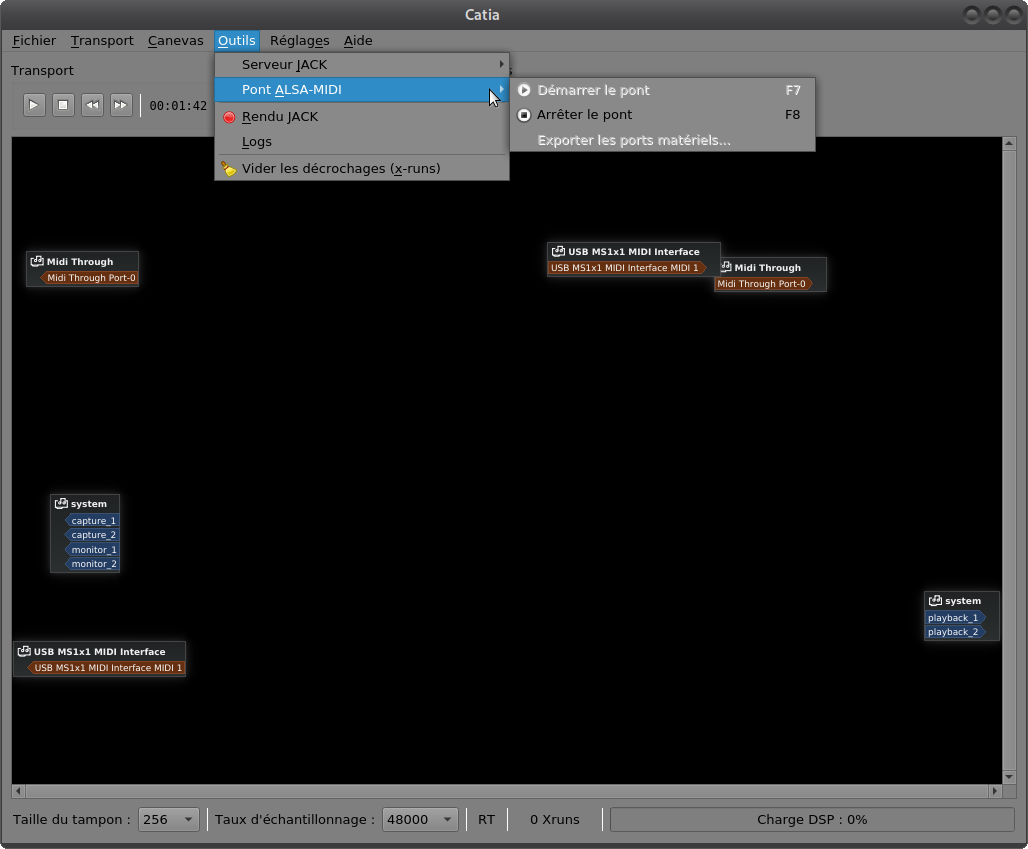Click the Midi Through title on left box
Screen dimensions: 1028x849
[80, 262]
